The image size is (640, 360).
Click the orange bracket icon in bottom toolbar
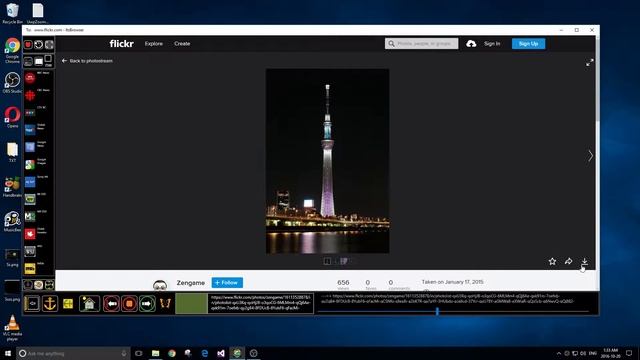165,304
